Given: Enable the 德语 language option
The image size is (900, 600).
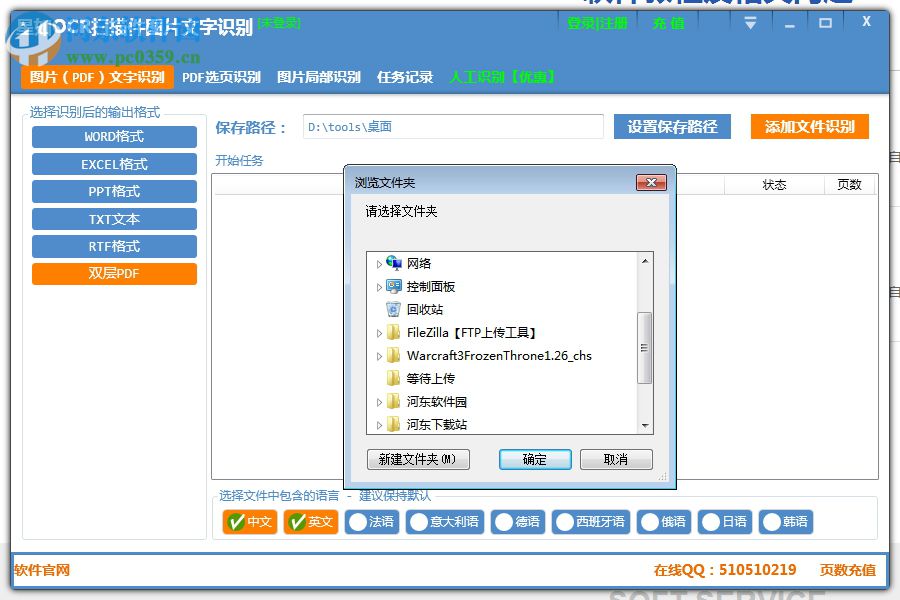Looking at the screenshot, I should (x=518, y=522).
